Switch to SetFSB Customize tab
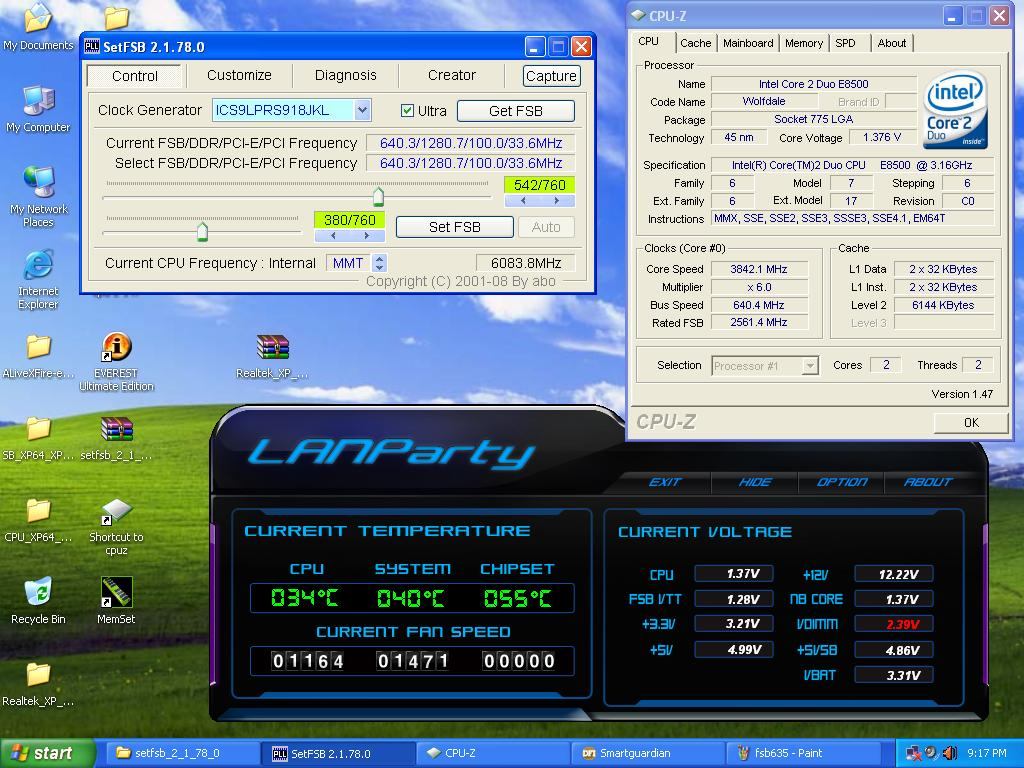The width and height of the screenshot is (1024, 768). pyautogui.click(x=239, y=75)
